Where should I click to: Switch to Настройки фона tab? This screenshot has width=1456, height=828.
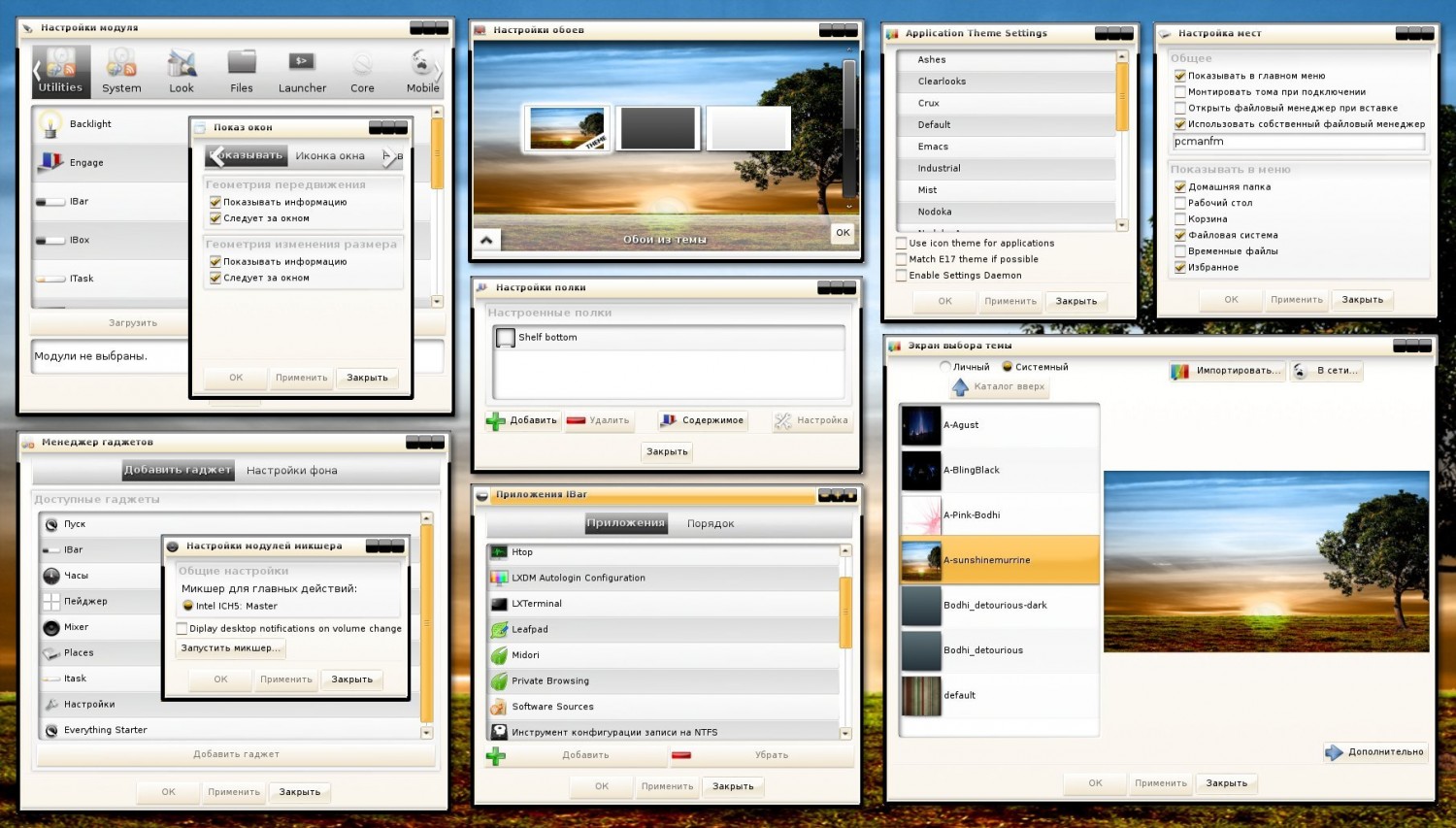tap(292, 471)
